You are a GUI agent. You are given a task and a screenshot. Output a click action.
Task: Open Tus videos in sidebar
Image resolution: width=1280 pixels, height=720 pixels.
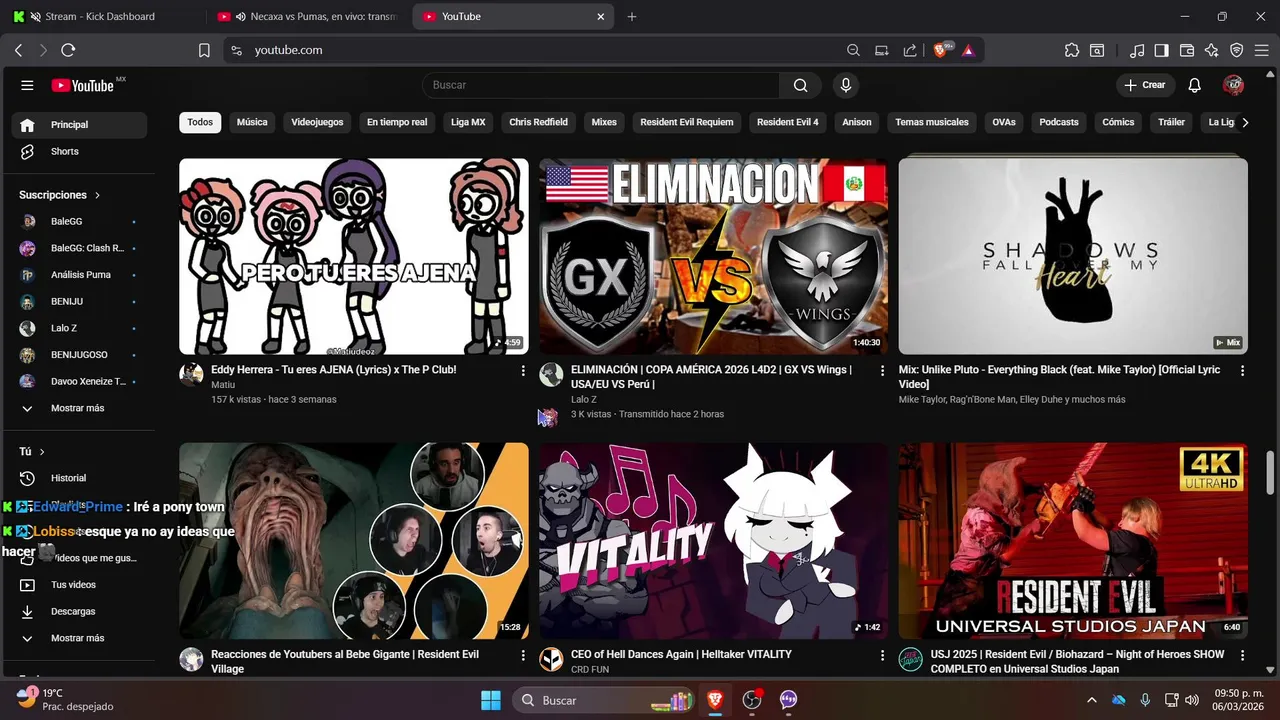pyautogui.click(x=79, y=584)
